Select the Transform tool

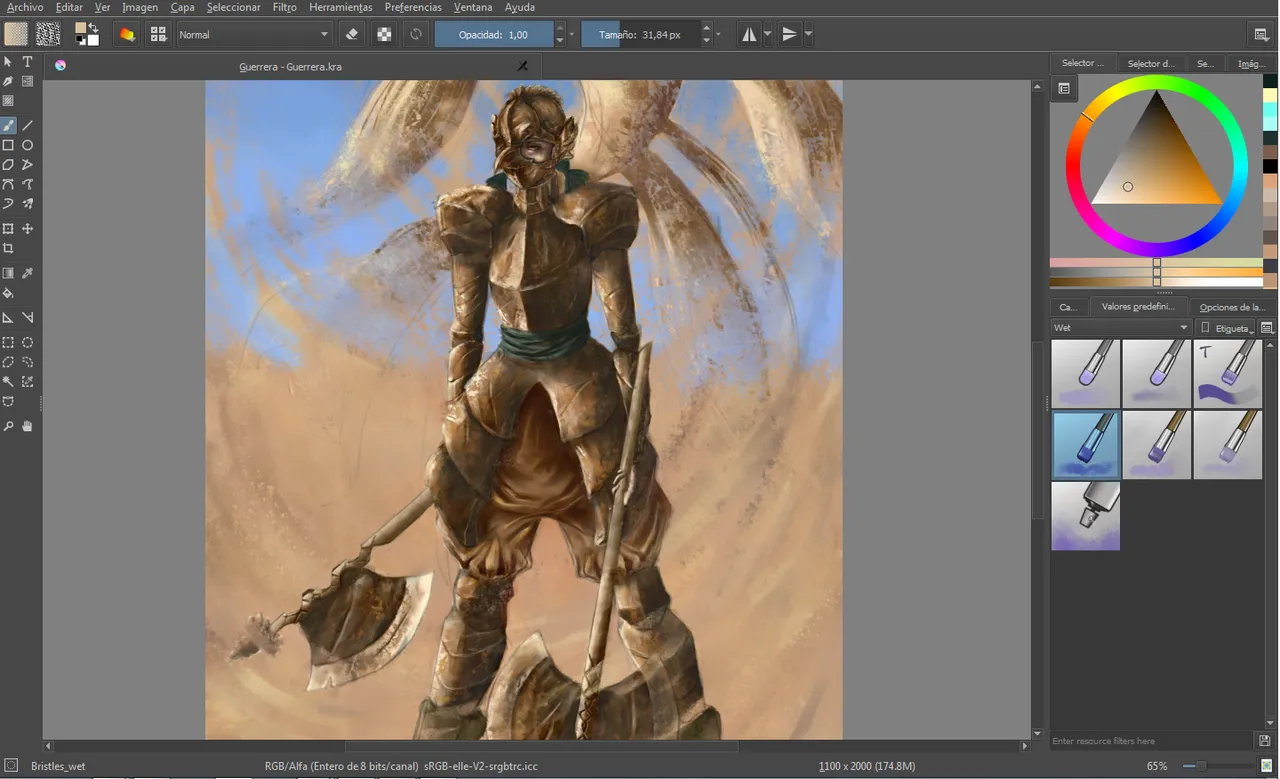point(8,229)
